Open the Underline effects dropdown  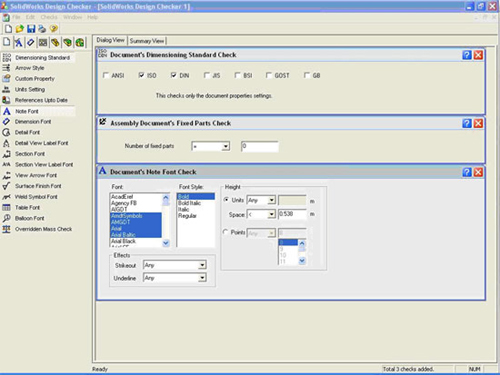pos(202,278)
